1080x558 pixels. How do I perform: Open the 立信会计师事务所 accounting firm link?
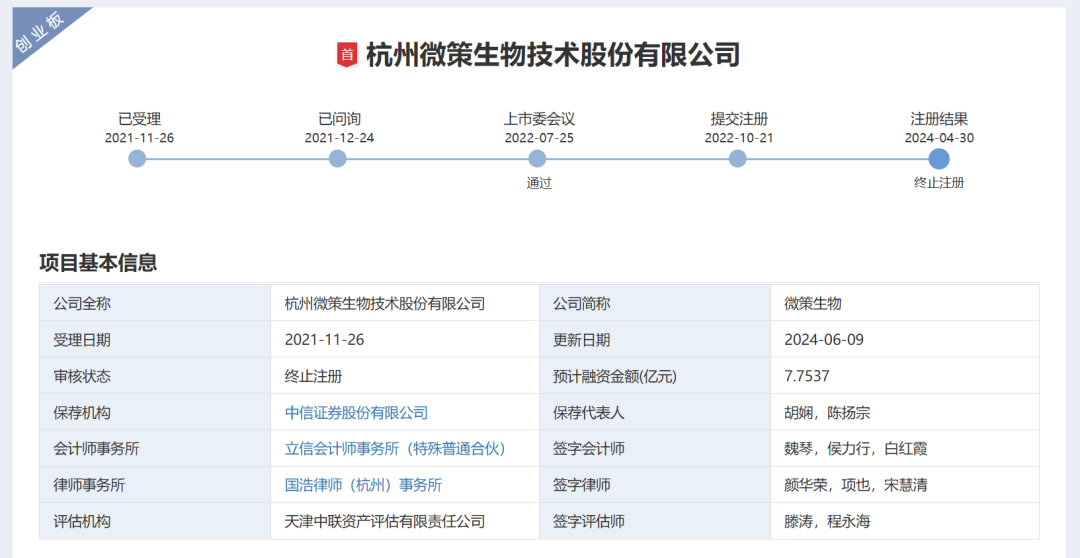pyautogui.click(x=395, y=448)
